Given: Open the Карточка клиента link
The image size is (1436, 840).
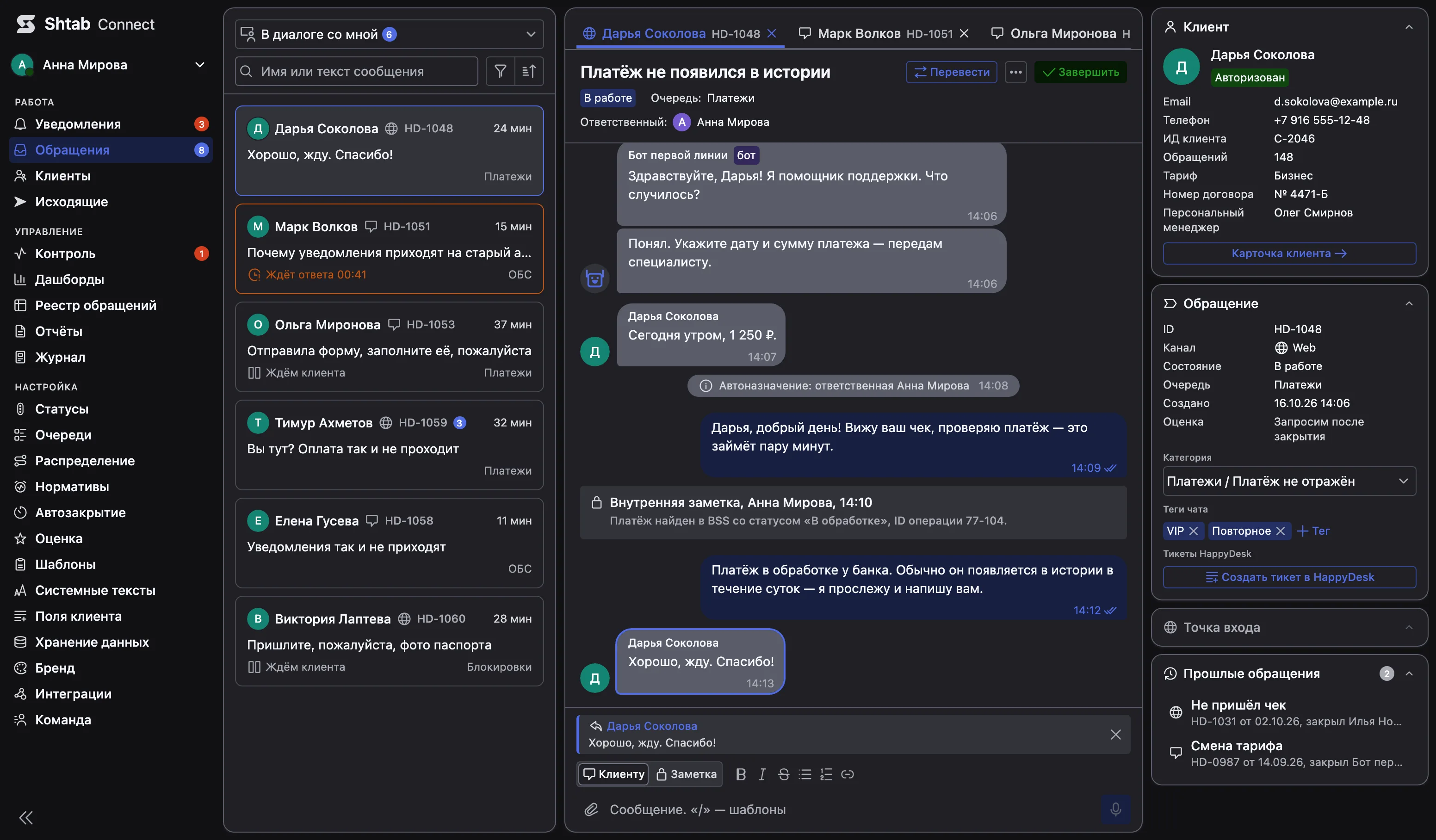Looking at the screenshot, I should pyautogui.click(x=1289, y=253).
